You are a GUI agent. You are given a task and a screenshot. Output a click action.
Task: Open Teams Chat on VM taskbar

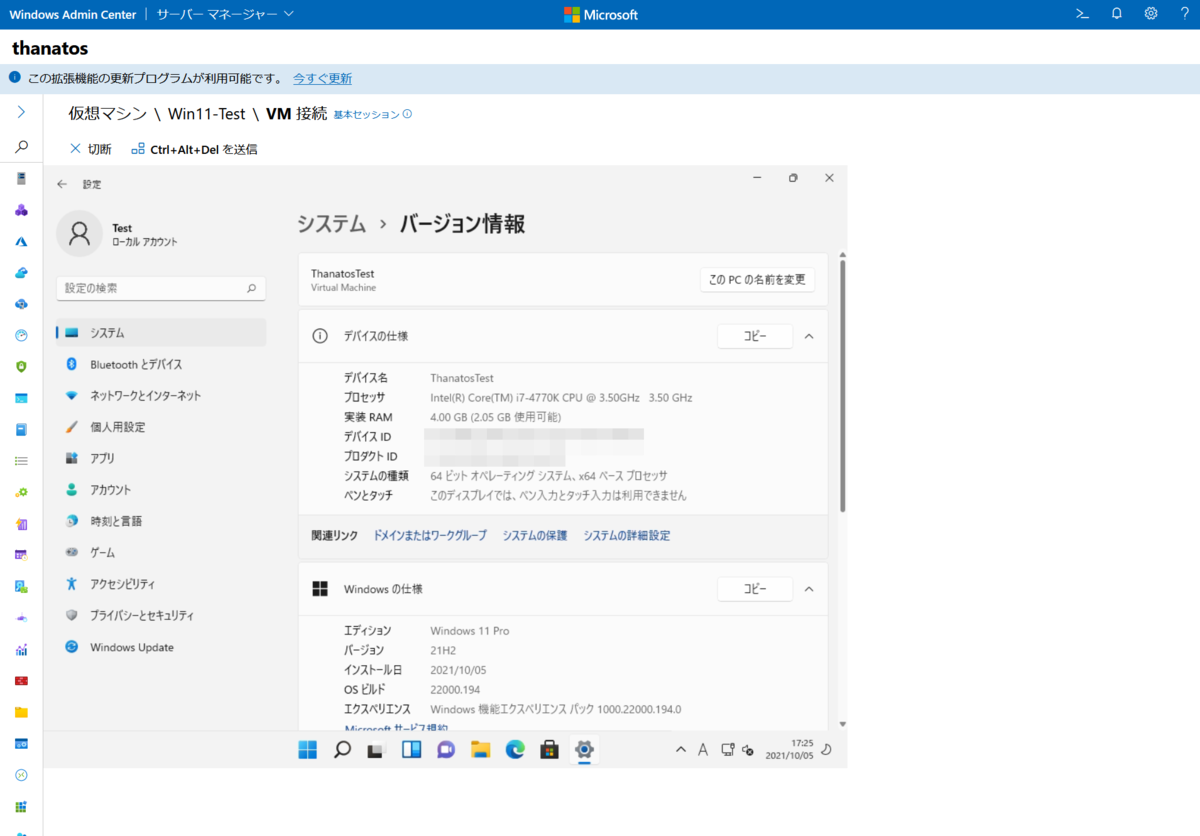(446, 750)
